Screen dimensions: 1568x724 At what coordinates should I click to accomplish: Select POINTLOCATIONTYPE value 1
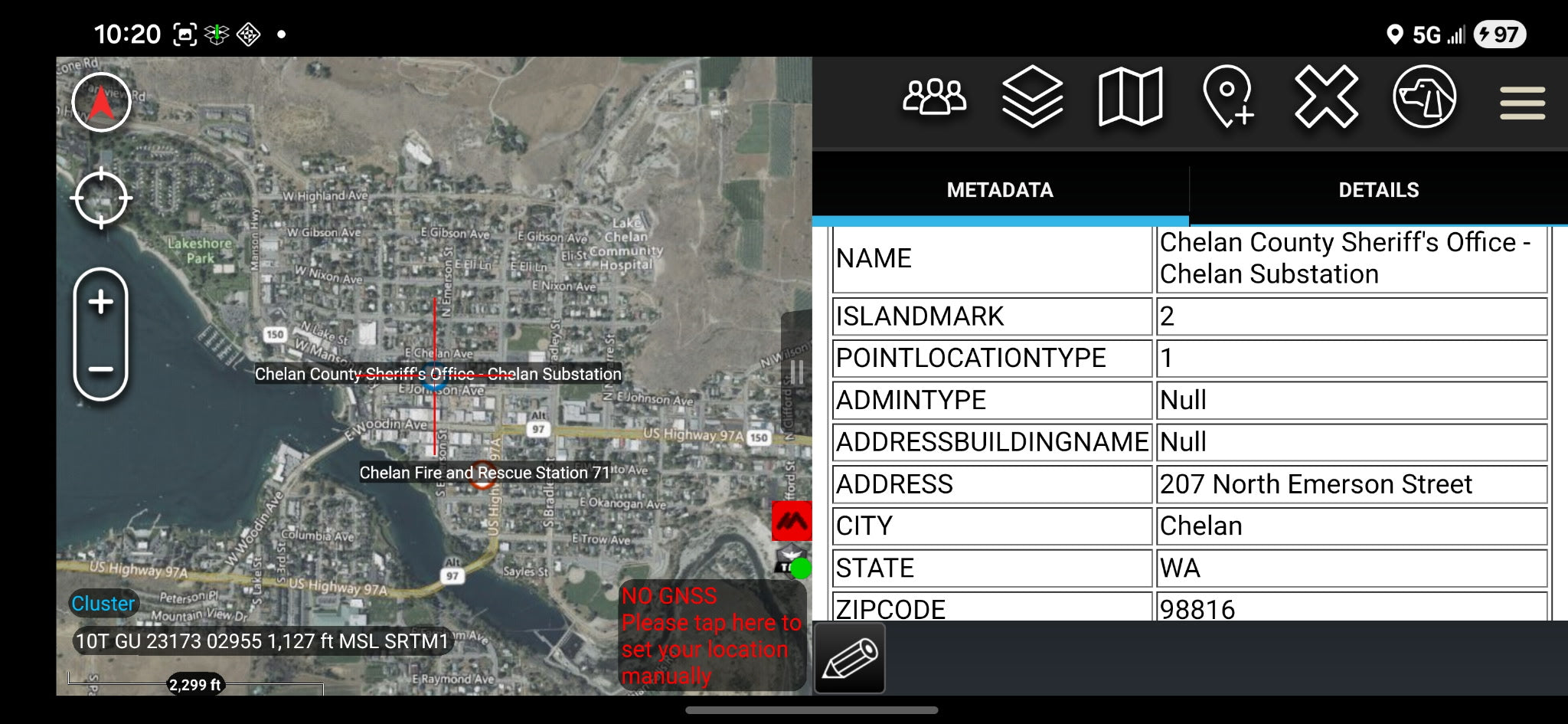pyautogui.click(x=1351, y=358)
